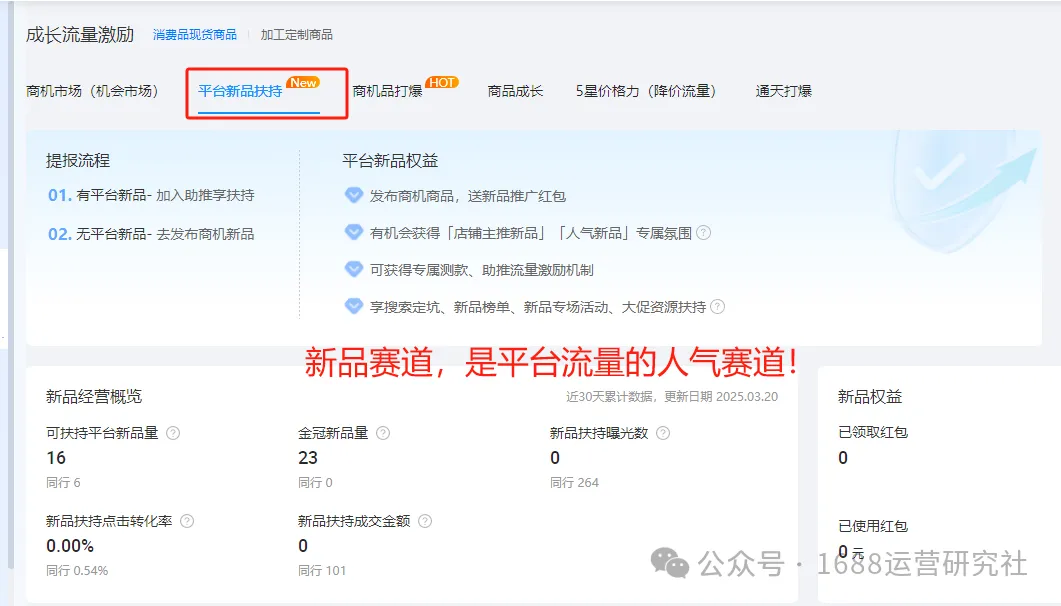Click the New badge on 平台新品扶持
The image size is (1061, 606).
pos(303,83)
